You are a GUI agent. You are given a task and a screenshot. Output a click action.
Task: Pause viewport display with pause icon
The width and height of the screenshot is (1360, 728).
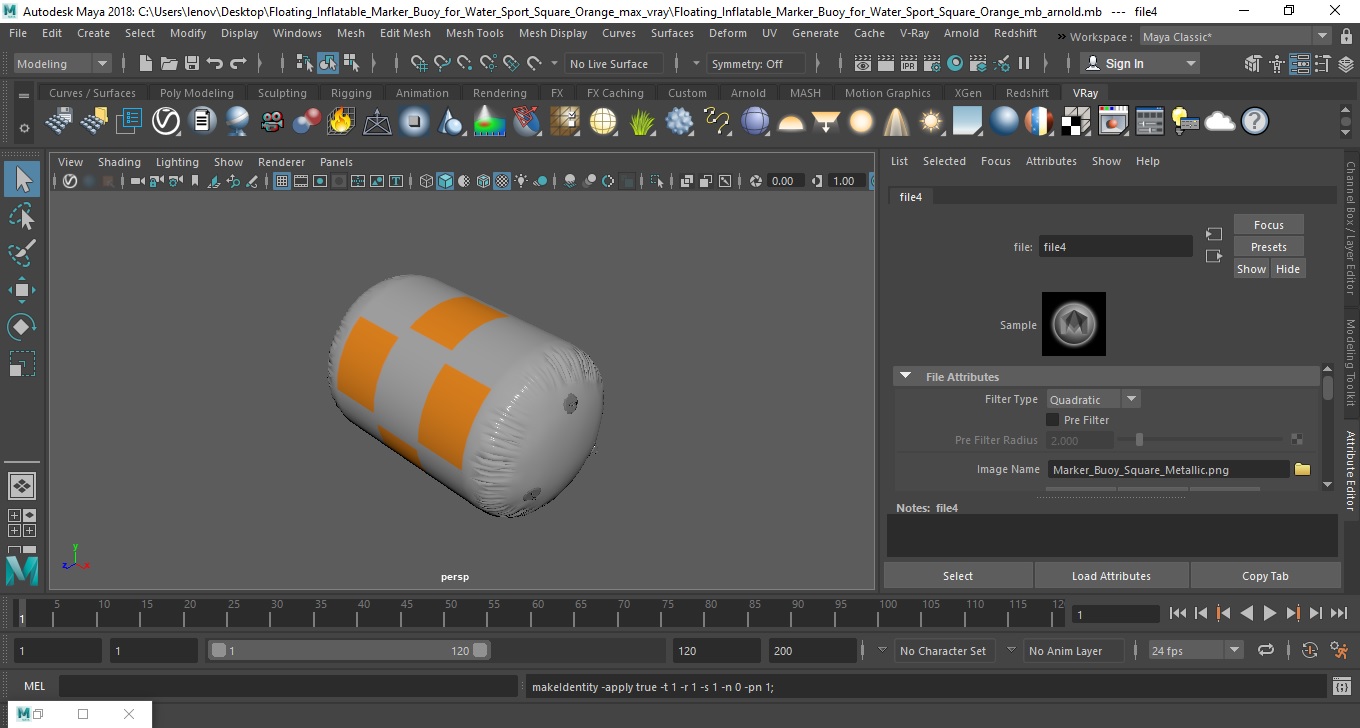(1024, 63)
